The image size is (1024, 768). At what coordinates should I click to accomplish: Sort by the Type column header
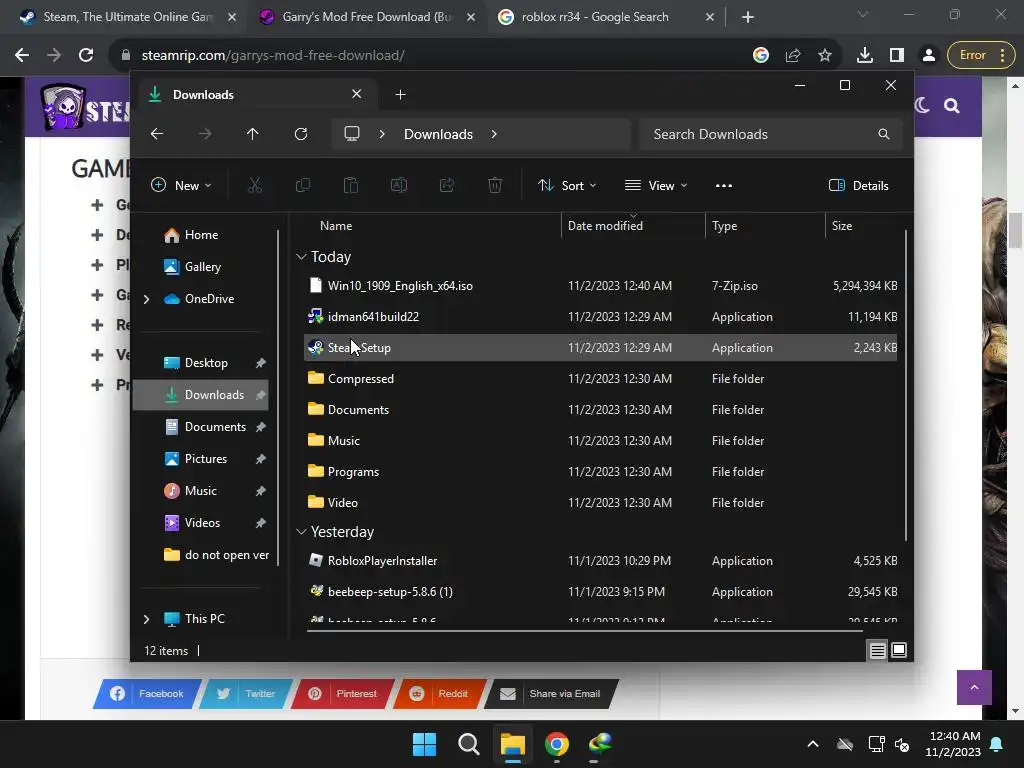(724, 226)
